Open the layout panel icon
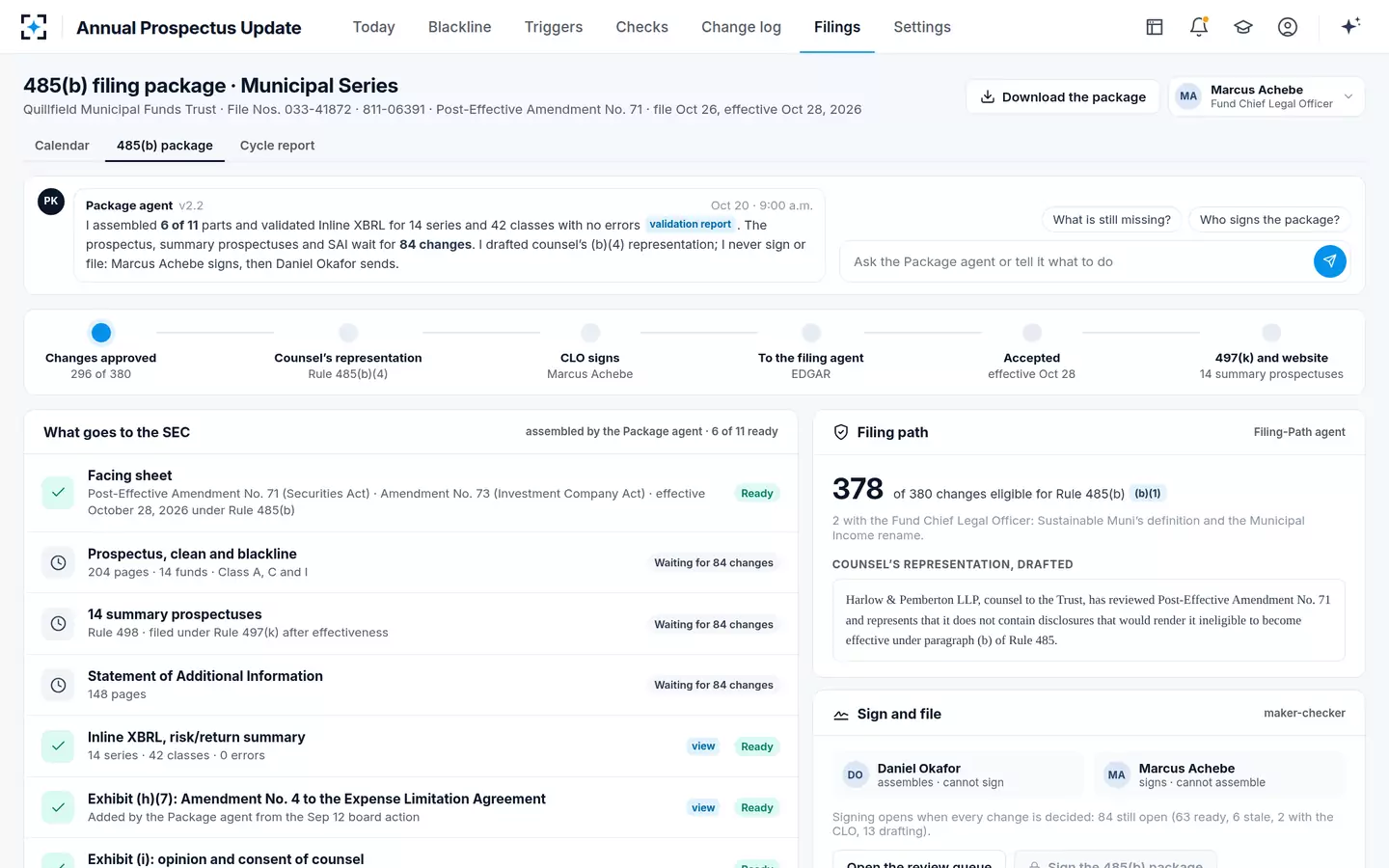Viewport: 1389px width, 868px height. (1155, 27)
